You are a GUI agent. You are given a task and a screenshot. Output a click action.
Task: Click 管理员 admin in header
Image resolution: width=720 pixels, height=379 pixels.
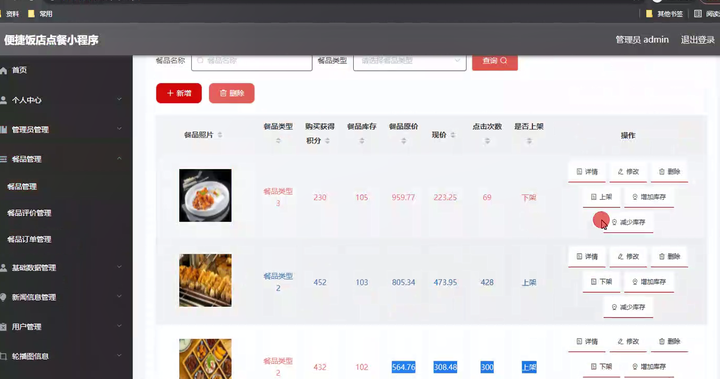[x=642, y=40]
